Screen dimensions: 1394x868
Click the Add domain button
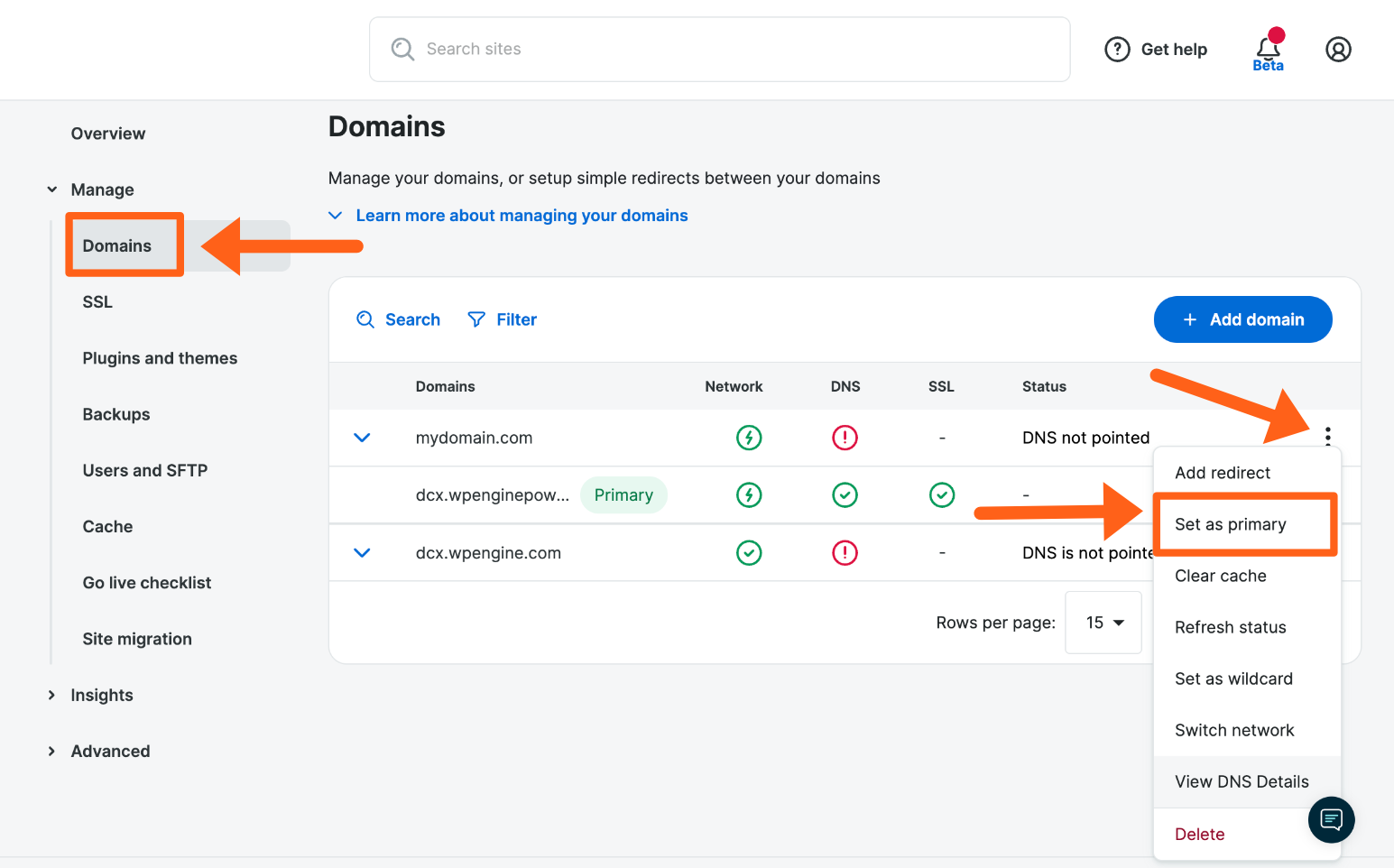coord(1242,319)
